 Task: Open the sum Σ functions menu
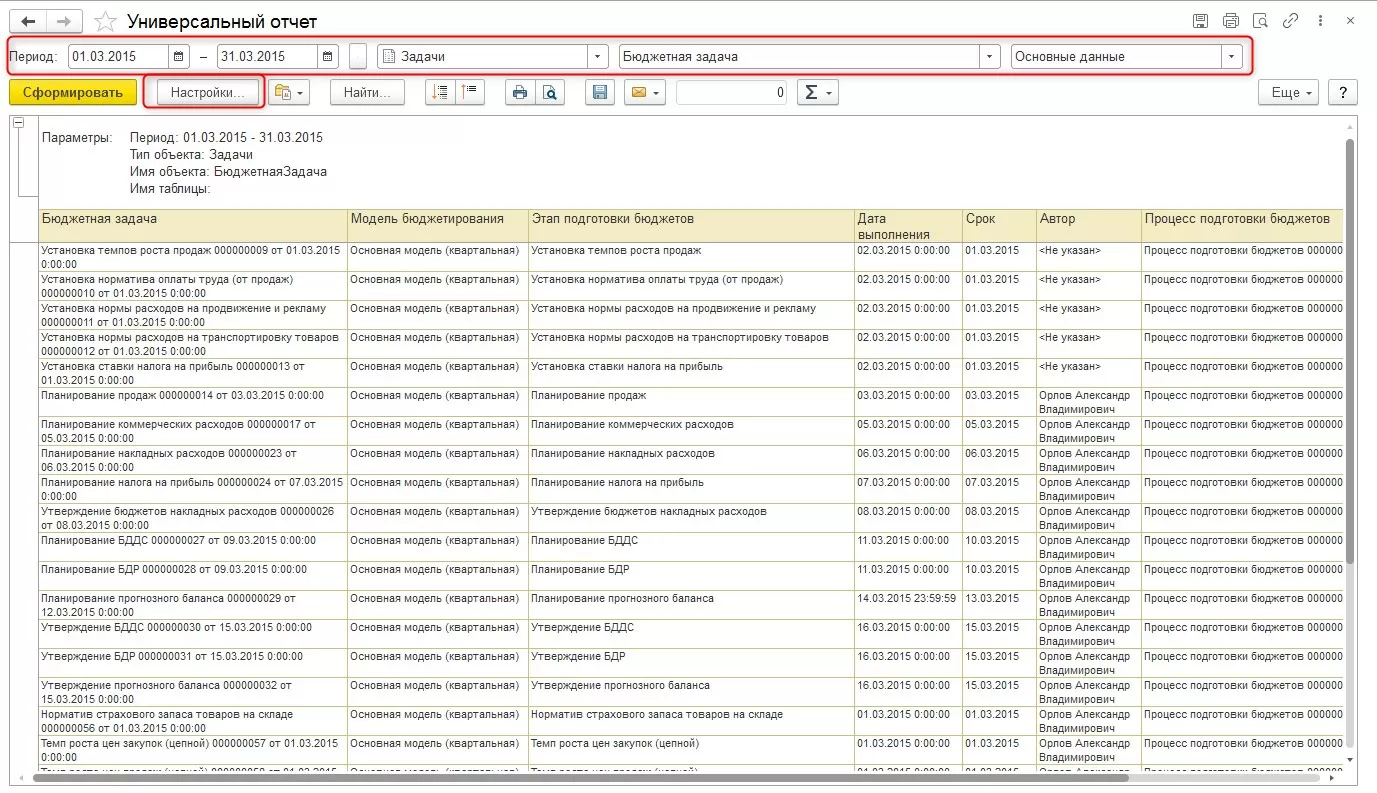817,93
